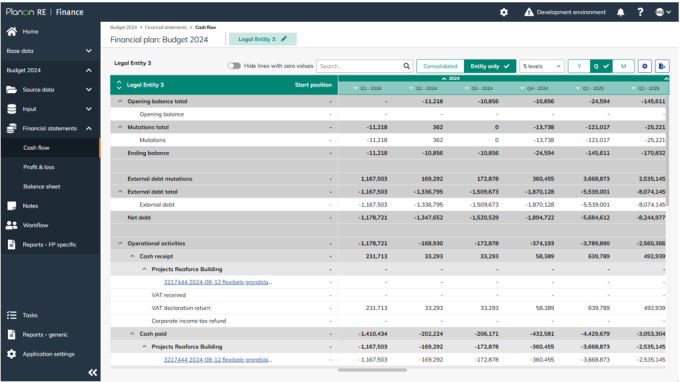Screen dimensions: 680x382
Task: Click Net debt row label
Action: (x=139, y=218)
